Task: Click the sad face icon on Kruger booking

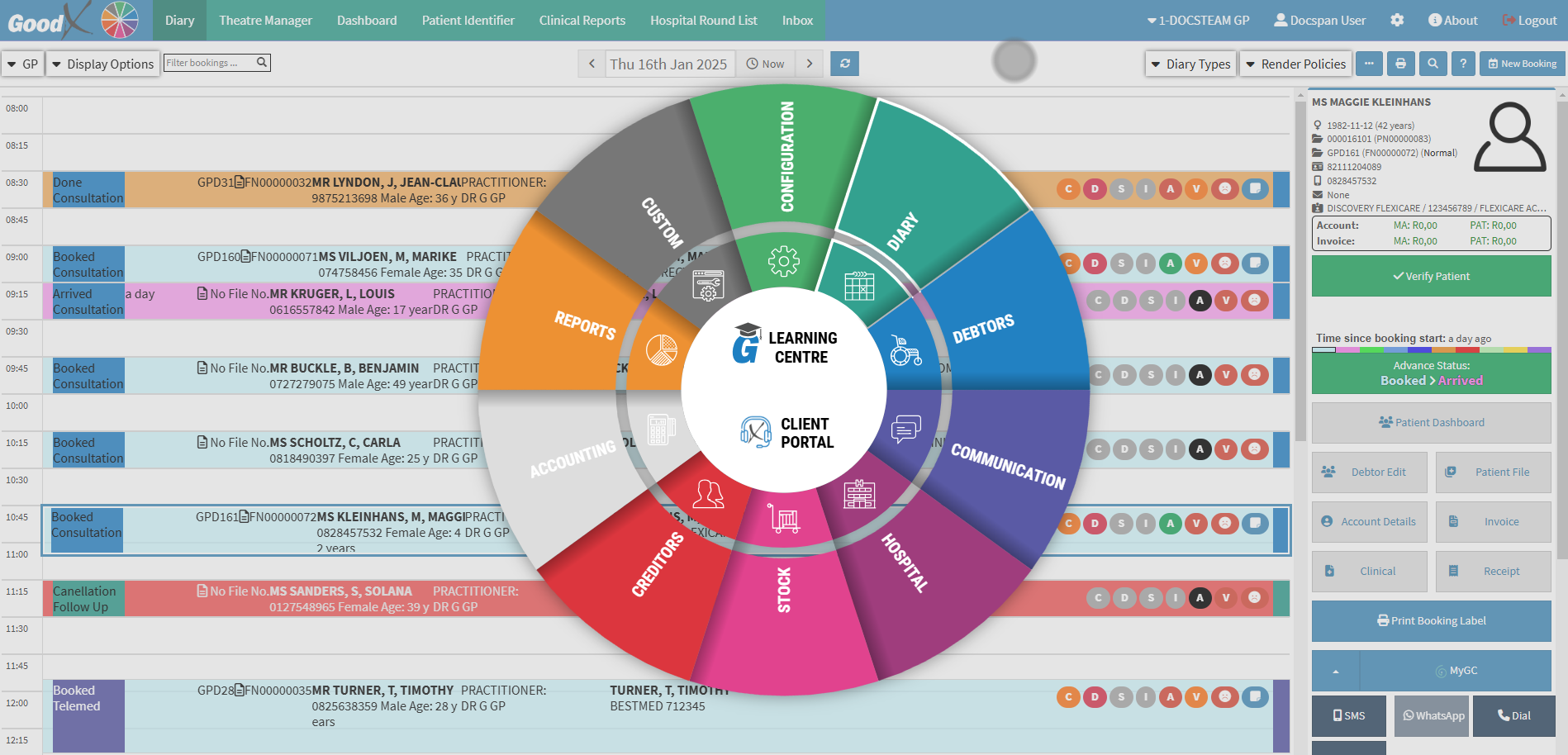Action: 1254,301
